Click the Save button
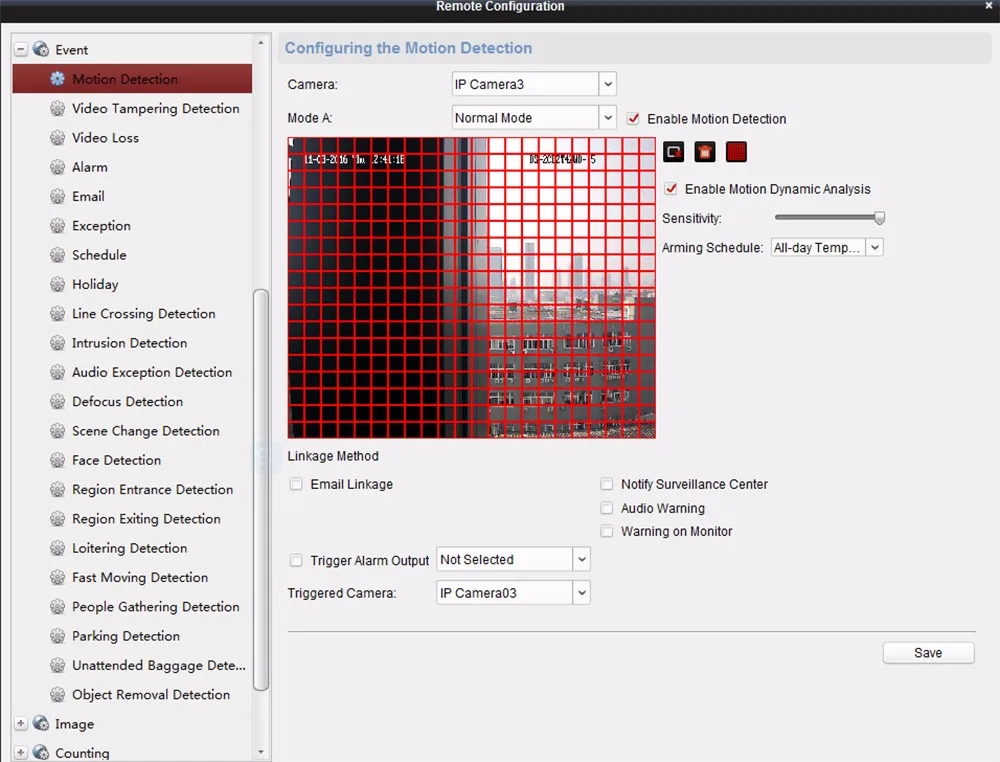 pos(928,652)
